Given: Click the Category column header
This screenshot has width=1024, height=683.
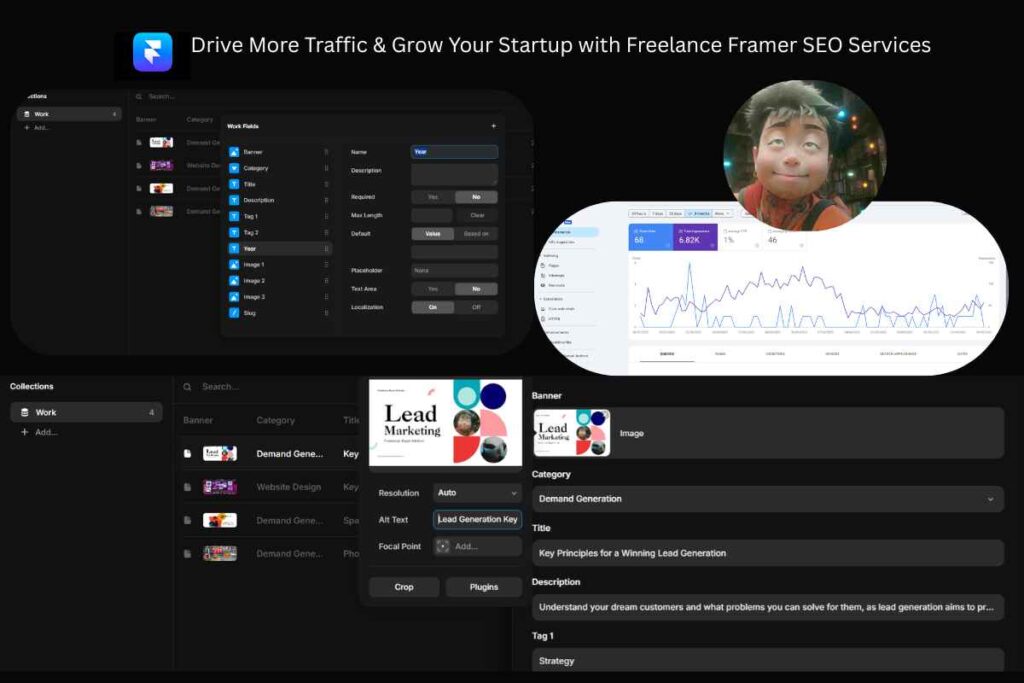Looking at the screenshot, I should [276, 421].
